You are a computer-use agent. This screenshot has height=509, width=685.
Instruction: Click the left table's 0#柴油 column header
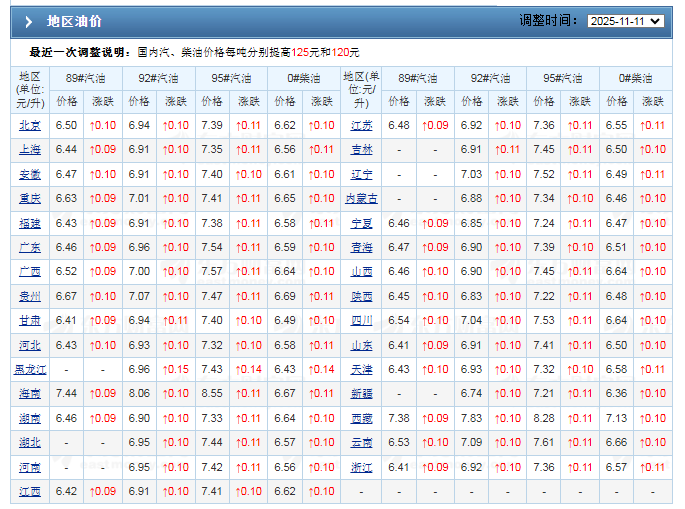[x=304, y=78]
